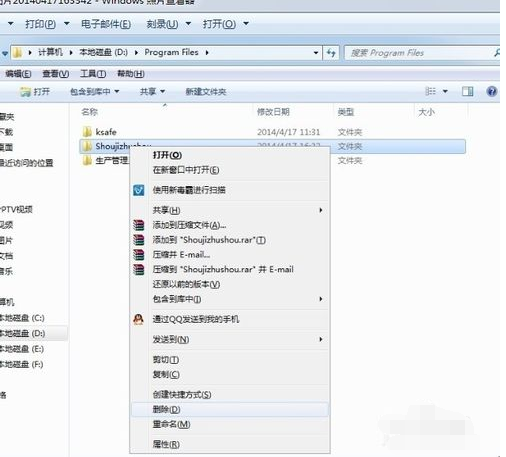Select PPTV视频 in navigation pane
This screenshot has width=506, height=457.
point(16,209)
